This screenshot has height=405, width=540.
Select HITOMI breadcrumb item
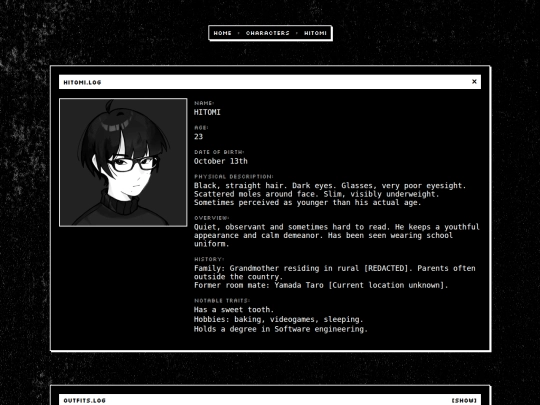(315, 33)
